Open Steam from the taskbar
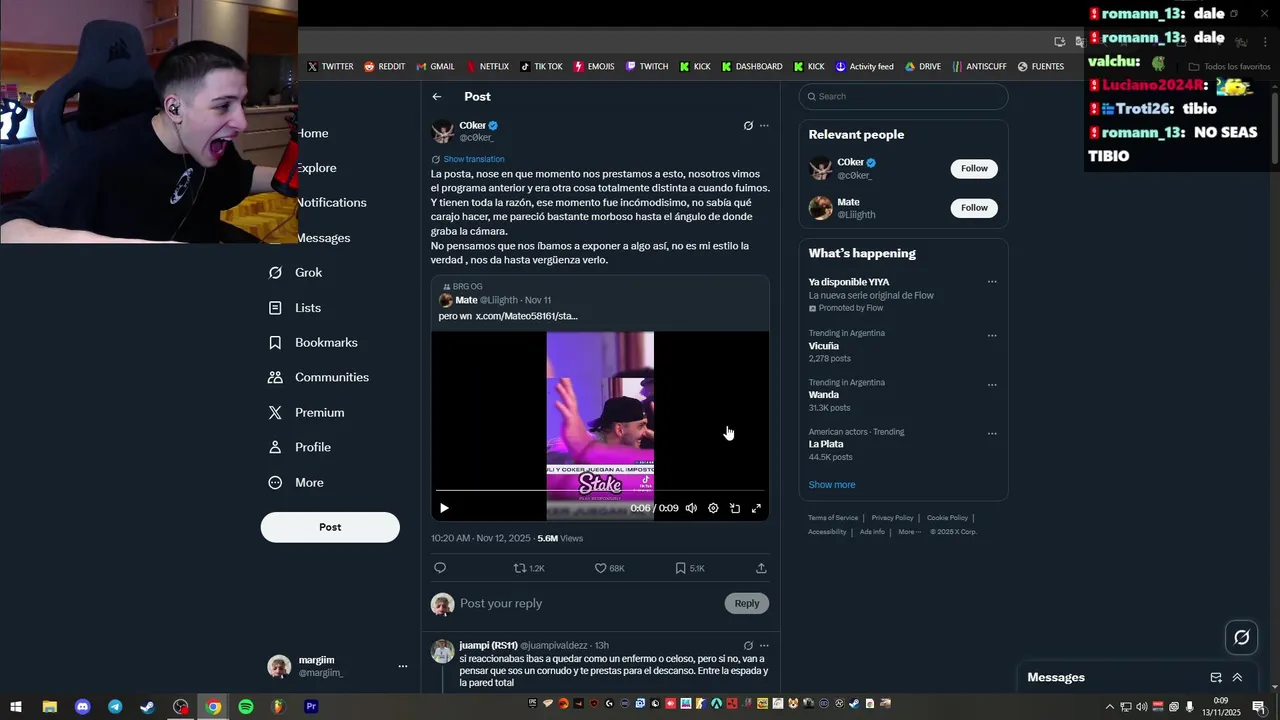Viewport: 1280px width, 720px height. (x=148, y=707)
